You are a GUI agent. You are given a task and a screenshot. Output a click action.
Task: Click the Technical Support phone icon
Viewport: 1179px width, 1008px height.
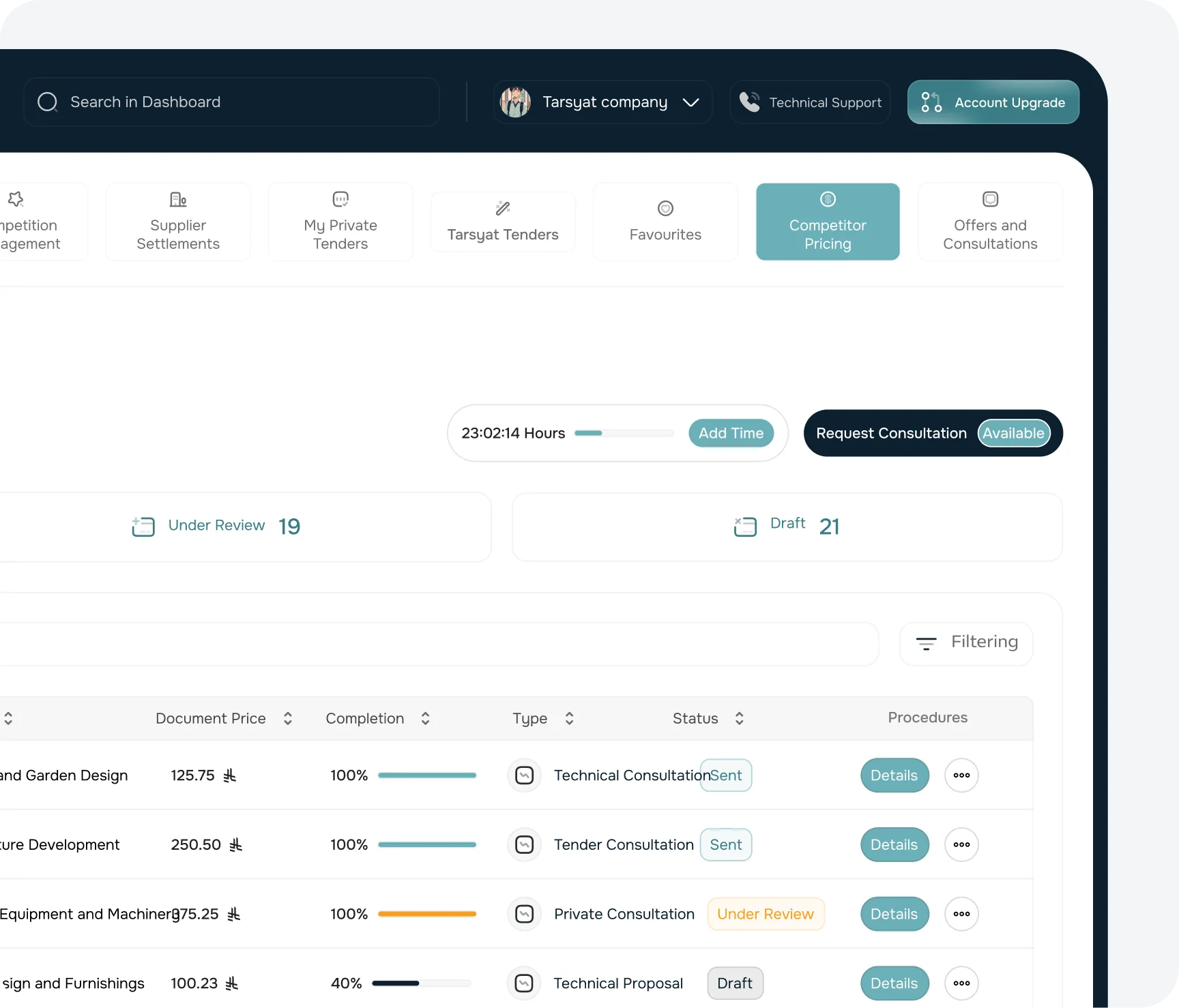pos(749,102)
